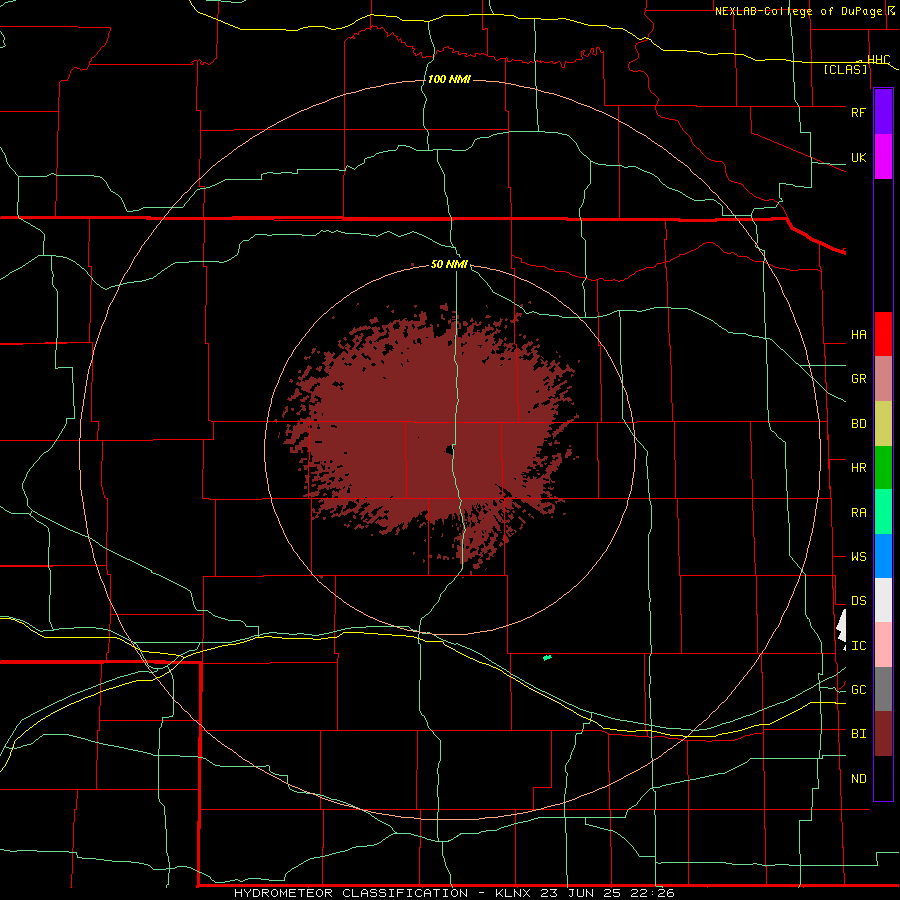Click the small green rain echo on map
Image resolution: width=900 pixels, height=900 pixels.
tap(547, 657)
